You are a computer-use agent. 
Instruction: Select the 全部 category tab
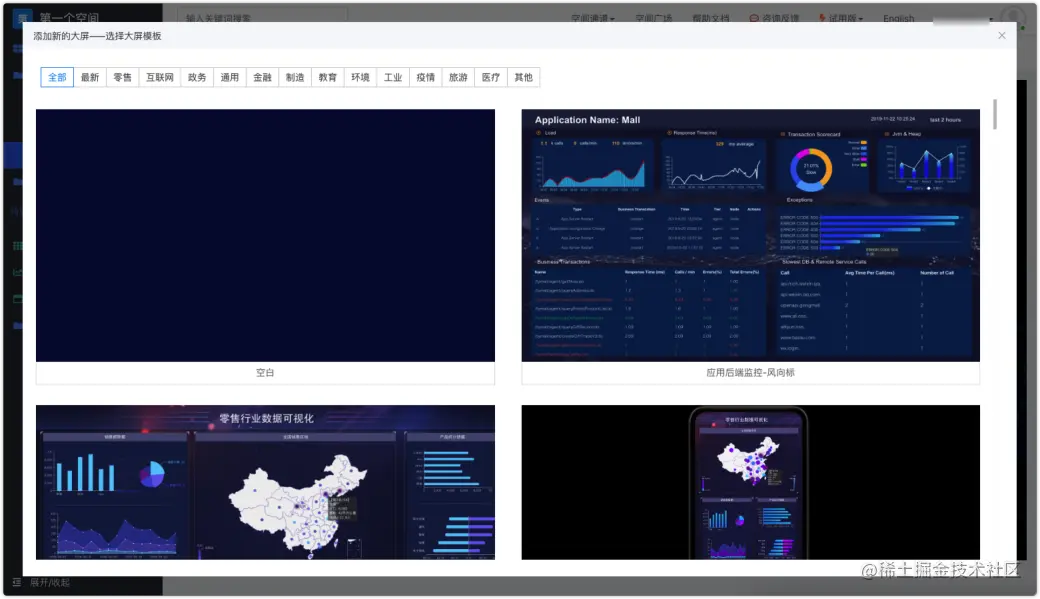(57, 77)
